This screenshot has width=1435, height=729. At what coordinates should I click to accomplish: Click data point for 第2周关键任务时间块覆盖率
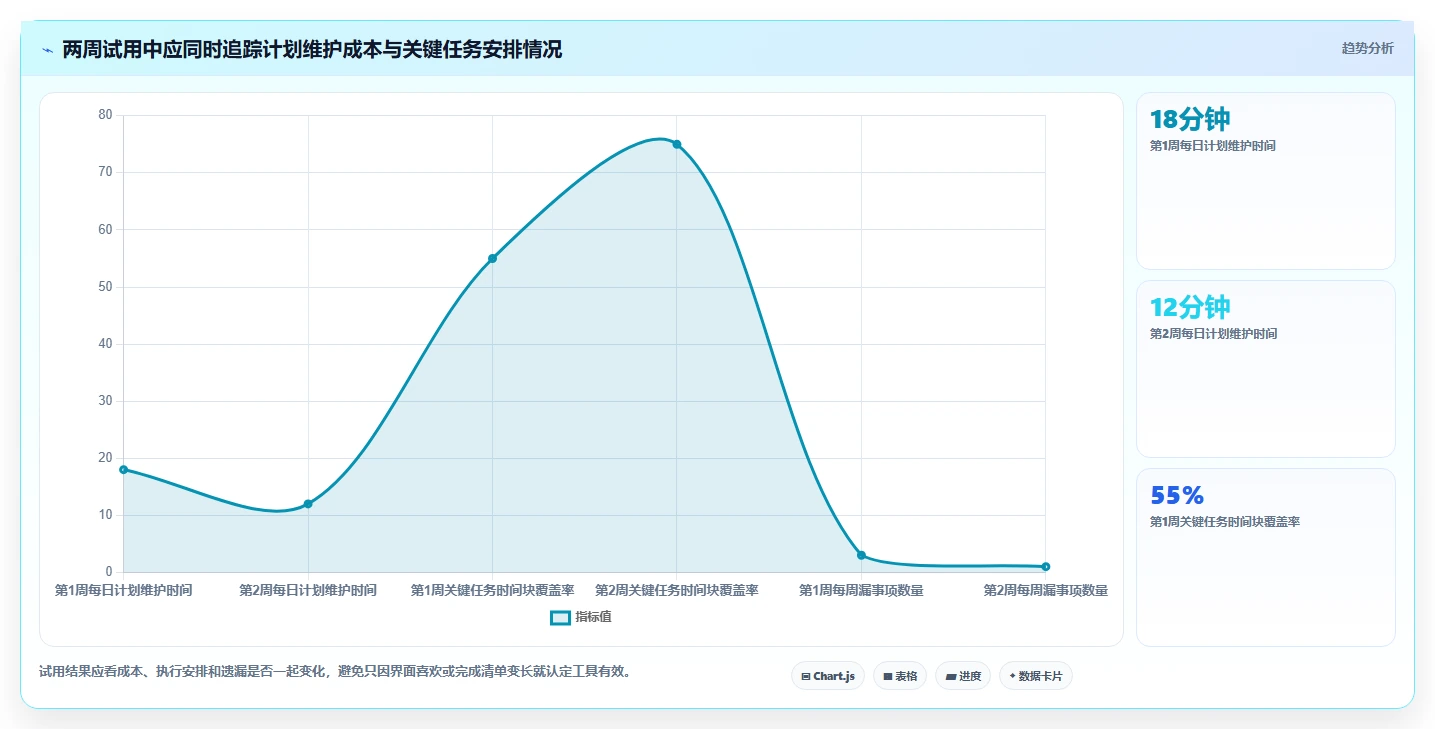point(677,144)
